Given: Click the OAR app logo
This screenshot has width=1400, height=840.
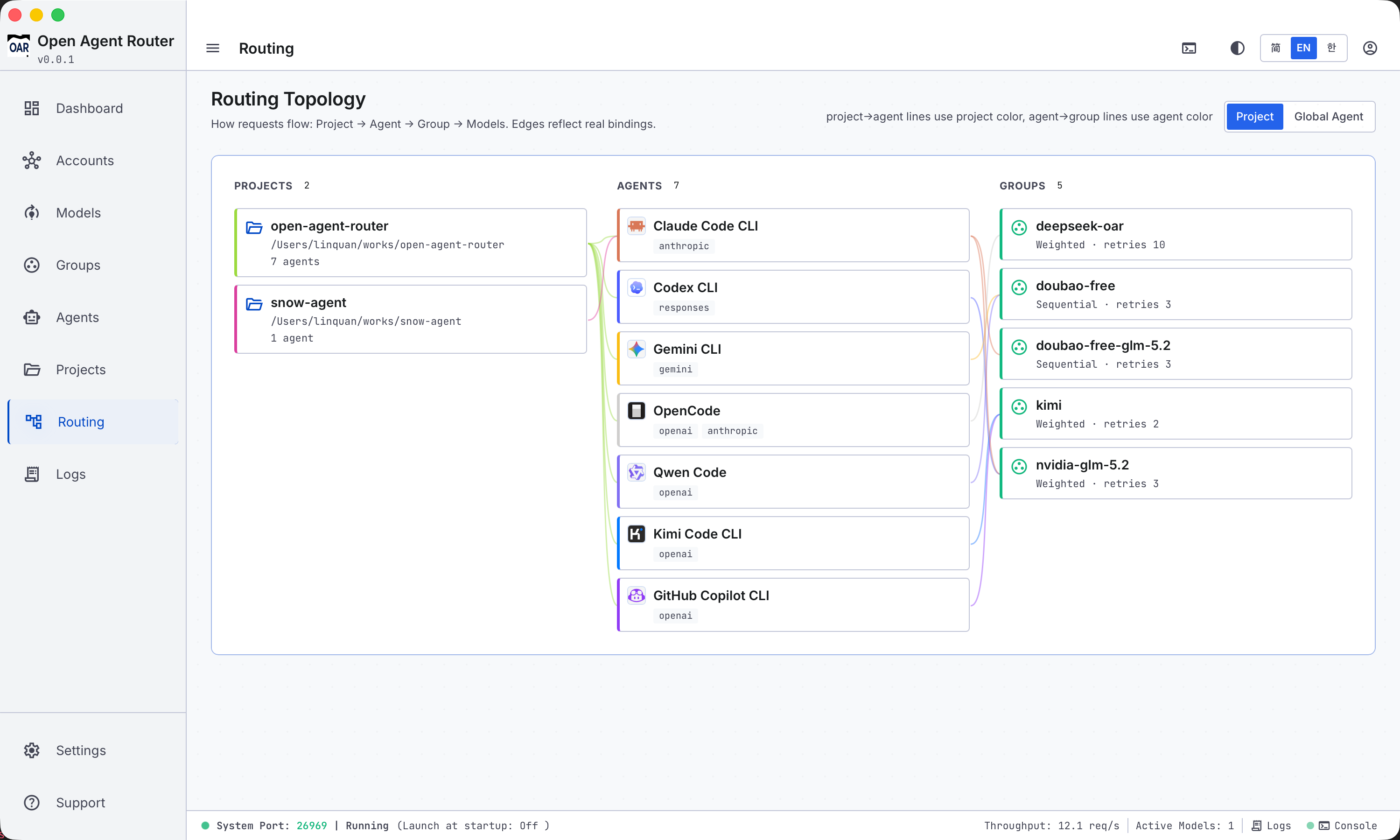Looking at the screenshot, I should pos(19,46).
